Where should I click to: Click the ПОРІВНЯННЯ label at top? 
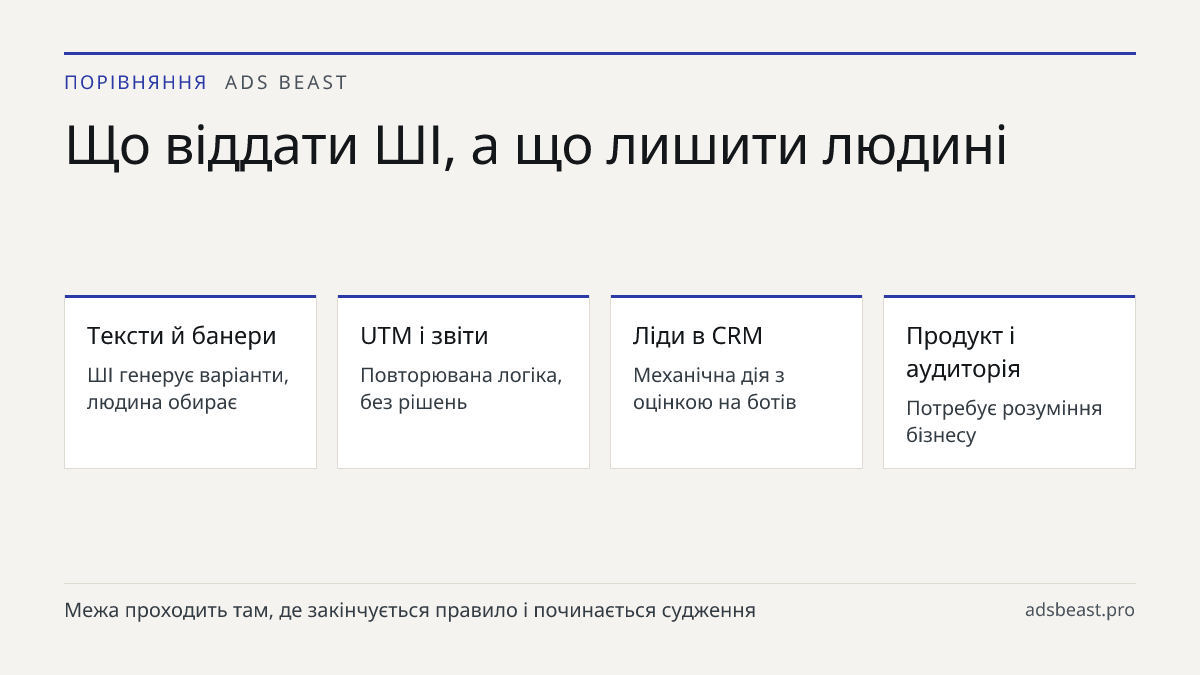(x=136, y=83)
